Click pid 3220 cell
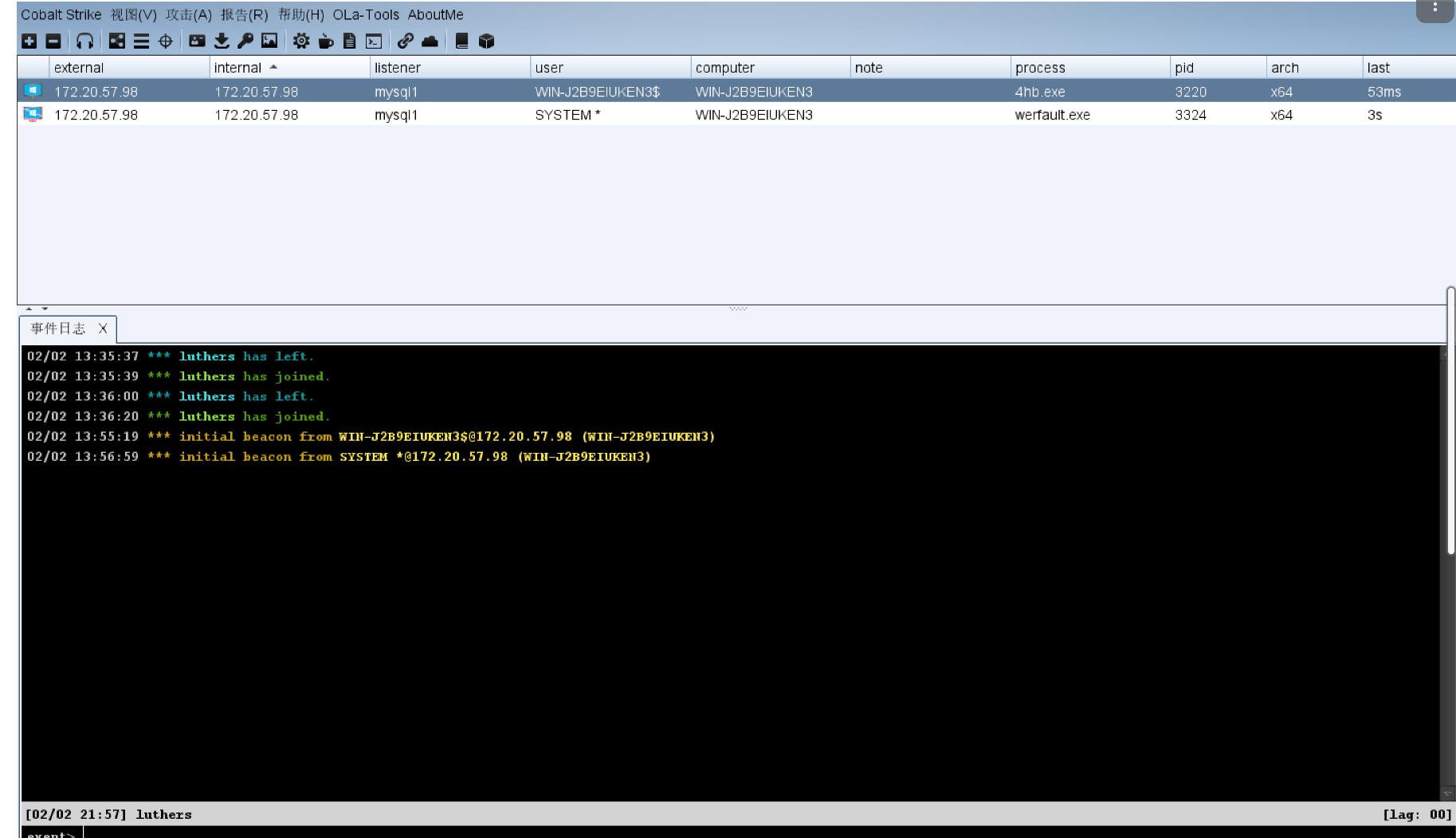Image resolution: width=1456 pixels, height=838 pixels. pos(1219,92)
